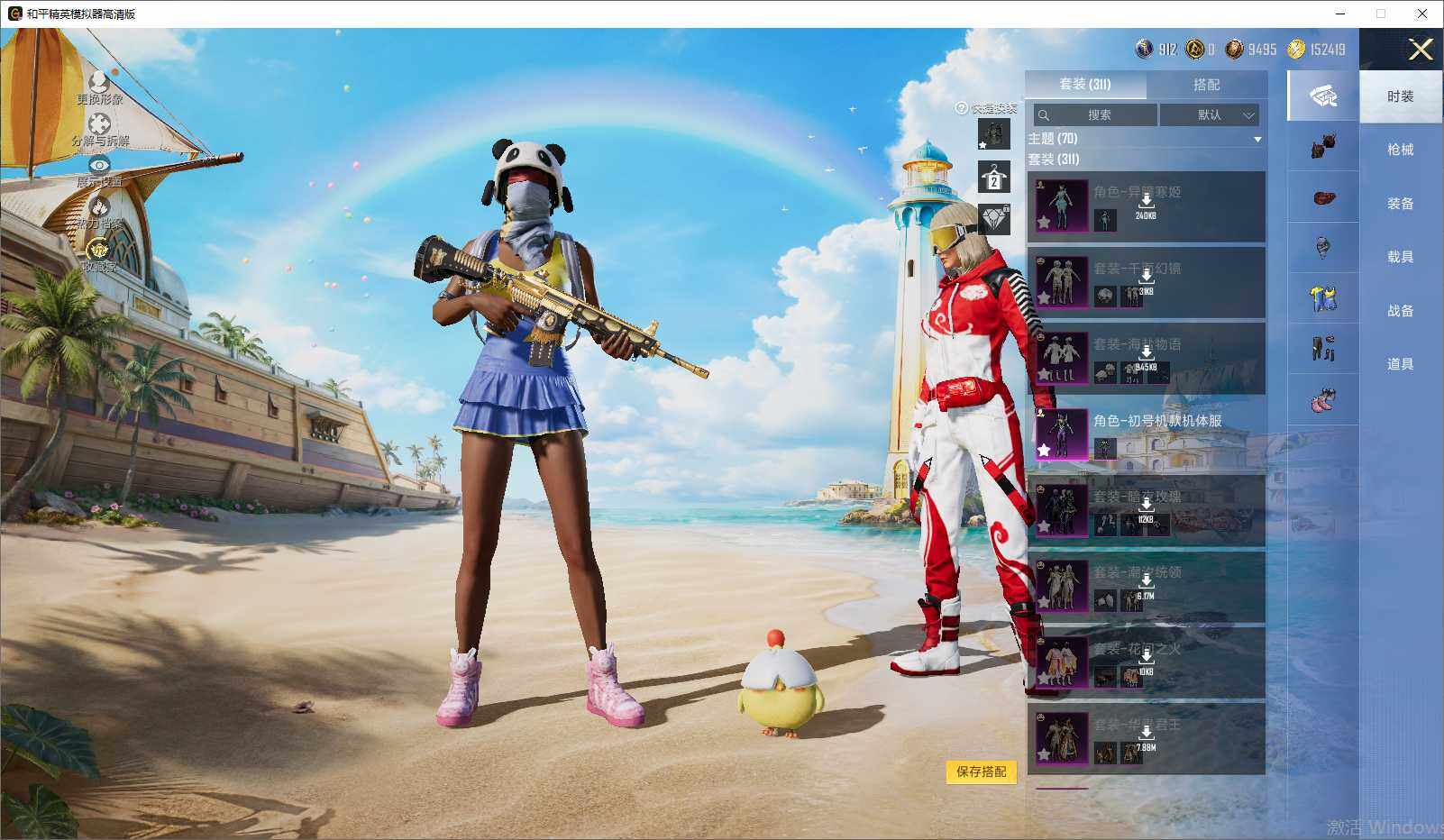Toggle favorite star on 套装-海盐物语
Viewport: 1444px width, 840px height.
coord(1044,373)
